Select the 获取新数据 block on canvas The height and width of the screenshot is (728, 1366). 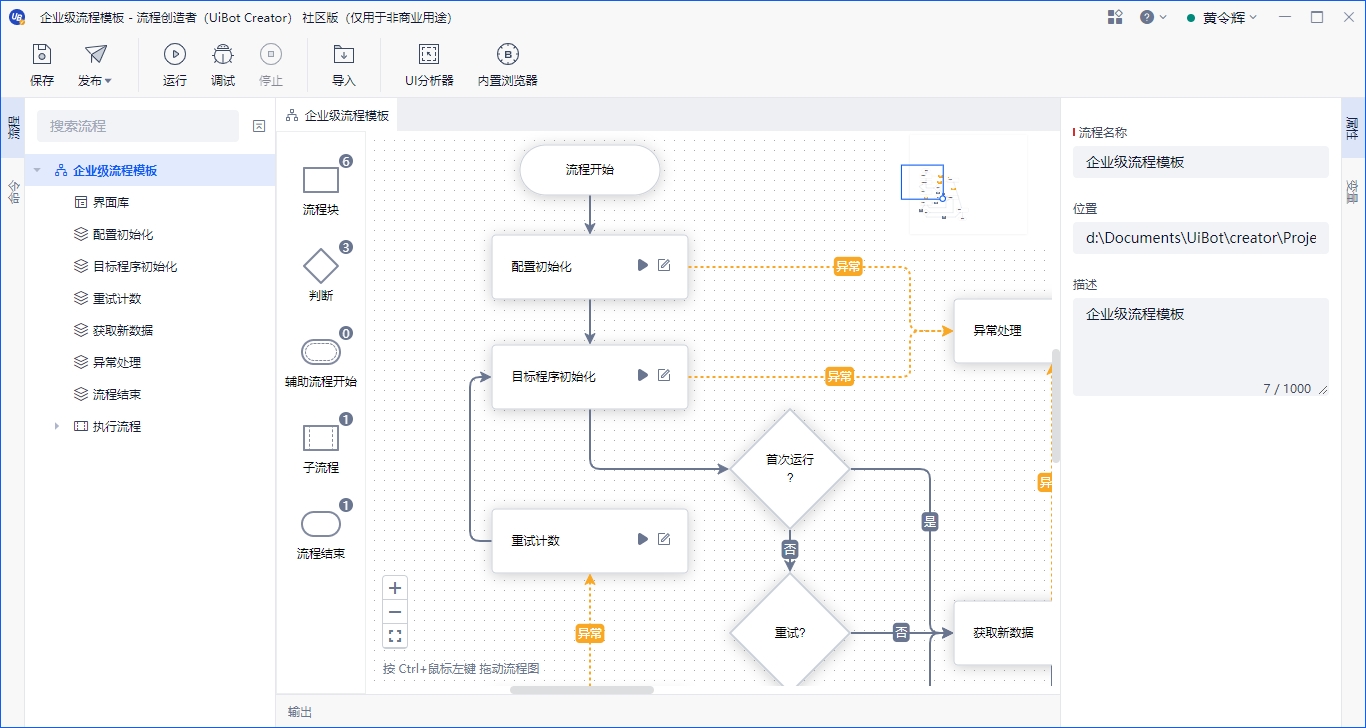[1003, 632]
